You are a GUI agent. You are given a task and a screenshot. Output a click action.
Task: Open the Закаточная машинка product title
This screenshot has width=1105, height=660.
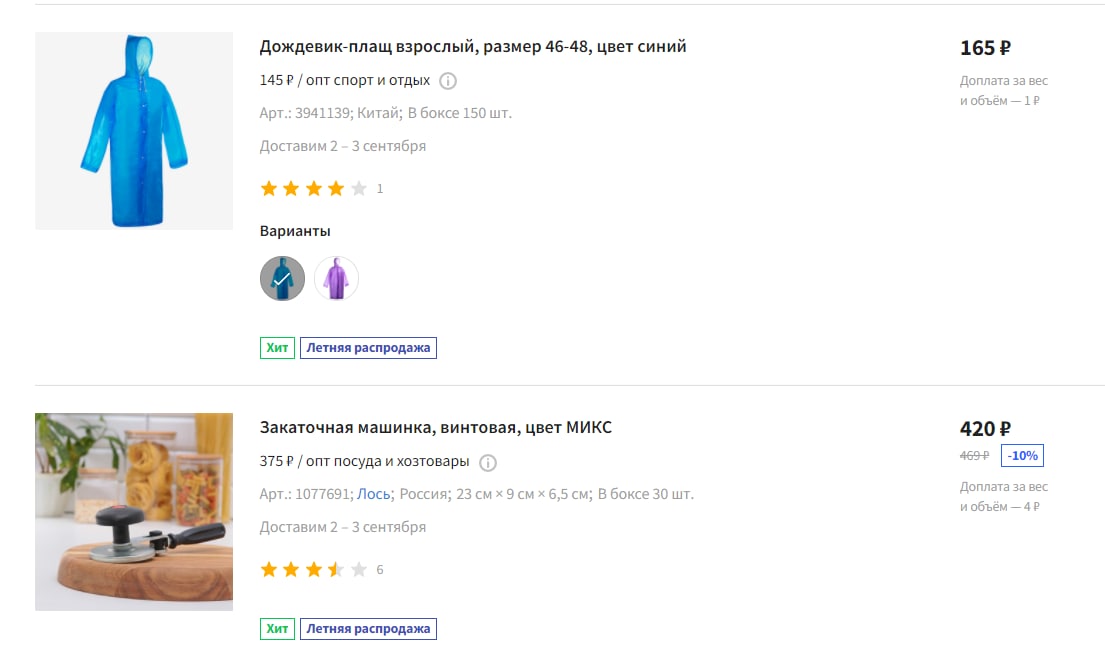(436, 428)
